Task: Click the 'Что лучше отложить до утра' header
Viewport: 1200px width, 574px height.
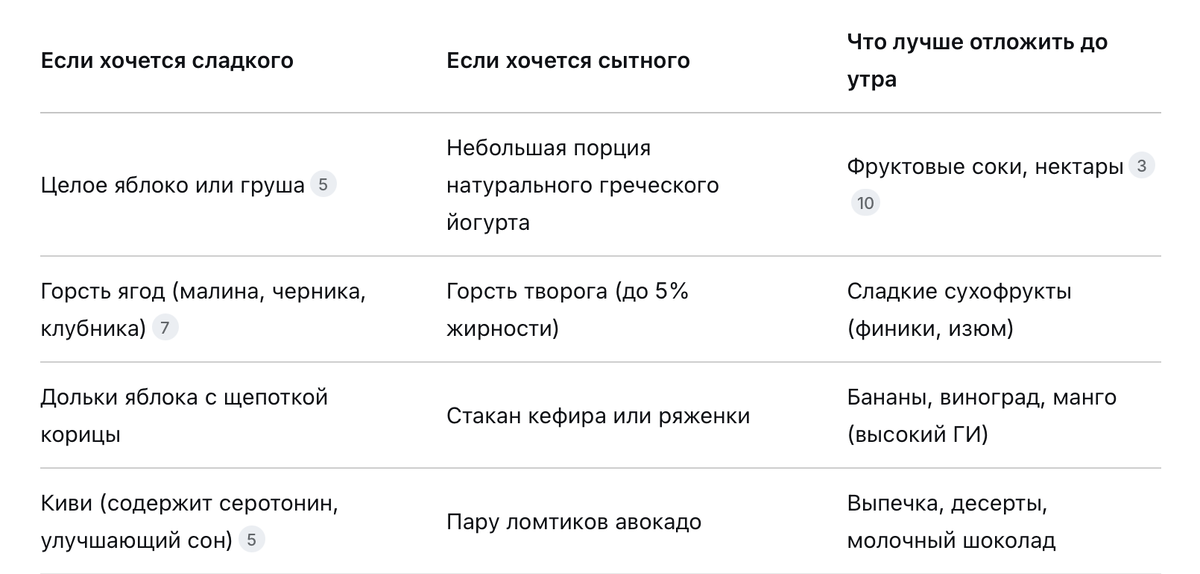Action: coord(977,61)
